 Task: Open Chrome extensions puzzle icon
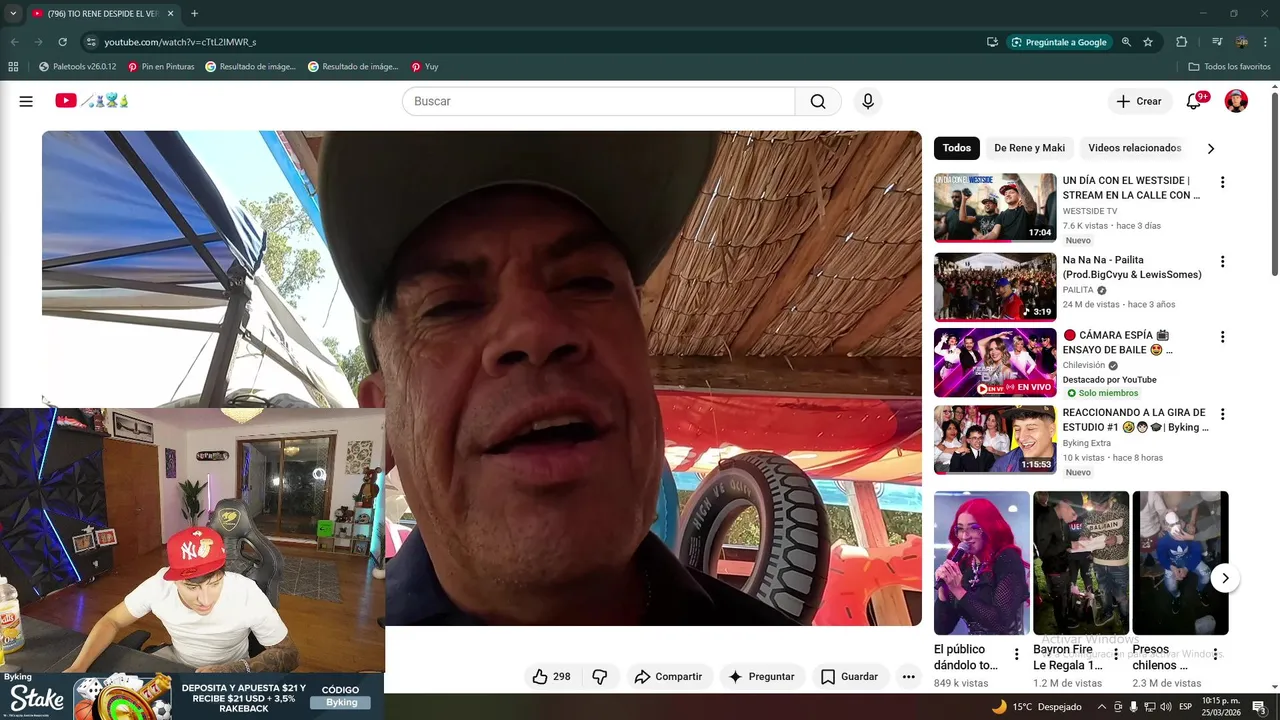[x=1181, y=42]
